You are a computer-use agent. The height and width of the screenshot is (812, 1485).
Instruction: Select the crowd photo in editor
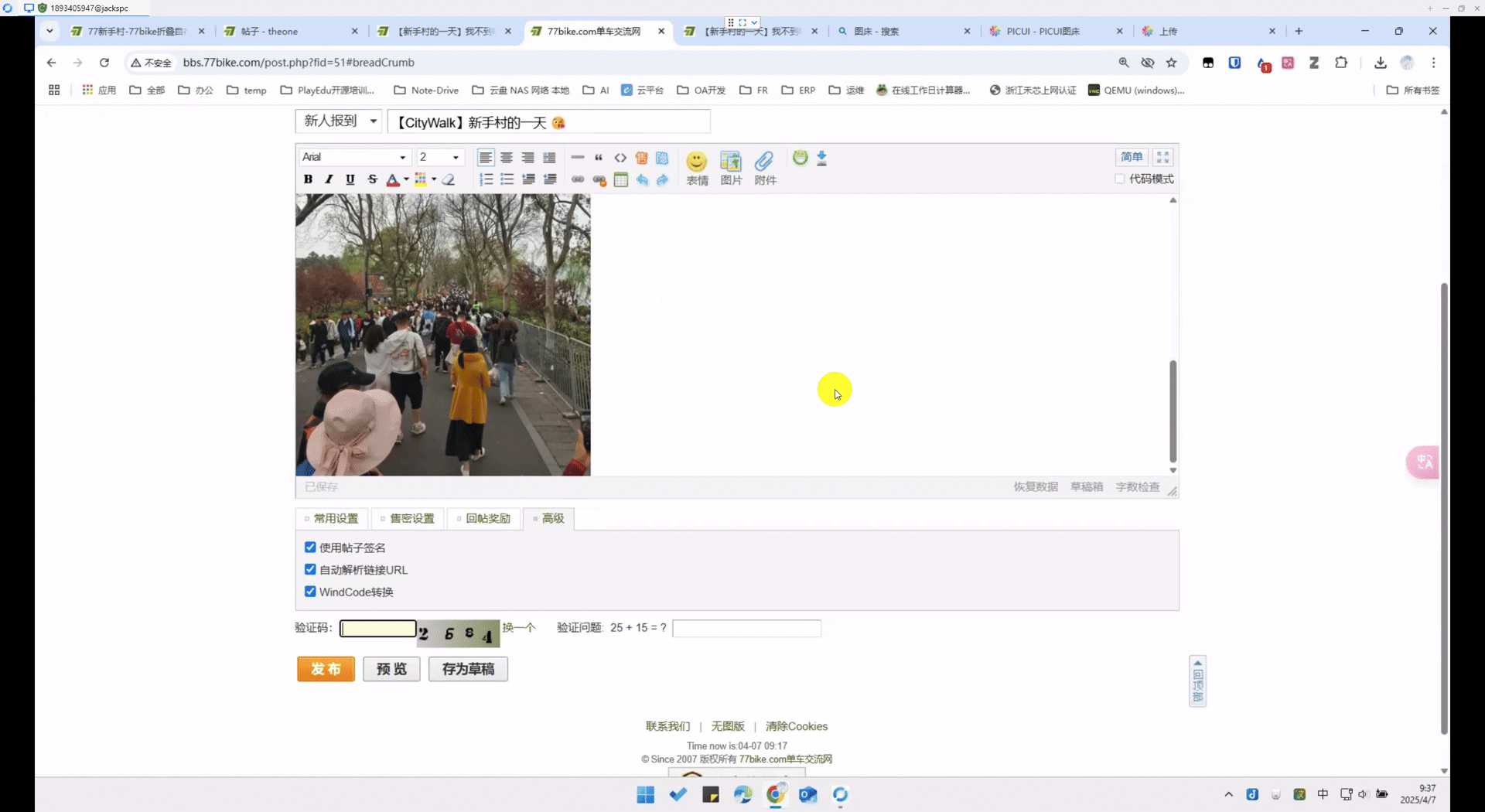pyautogui.click(x=442, y=334)
